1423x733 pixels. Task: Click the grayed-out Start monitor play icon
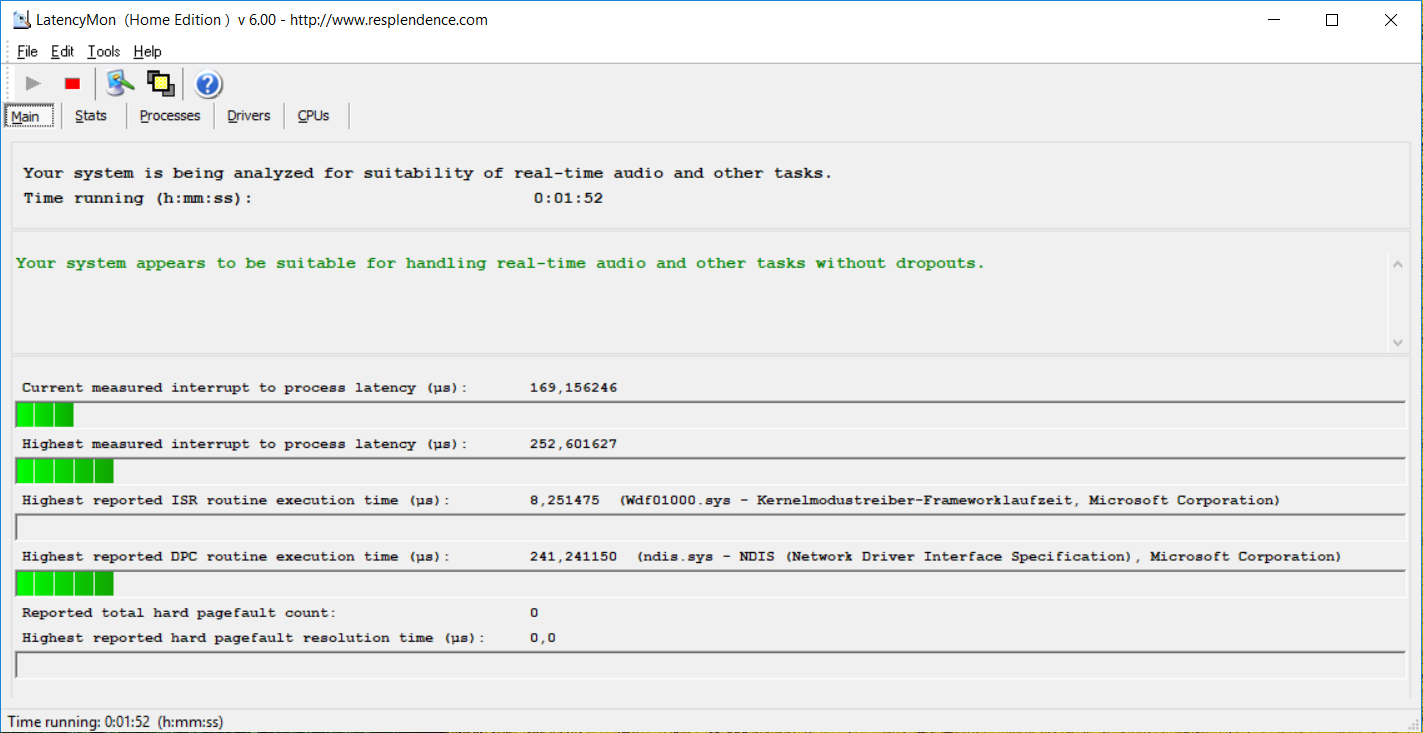(33, 84)
